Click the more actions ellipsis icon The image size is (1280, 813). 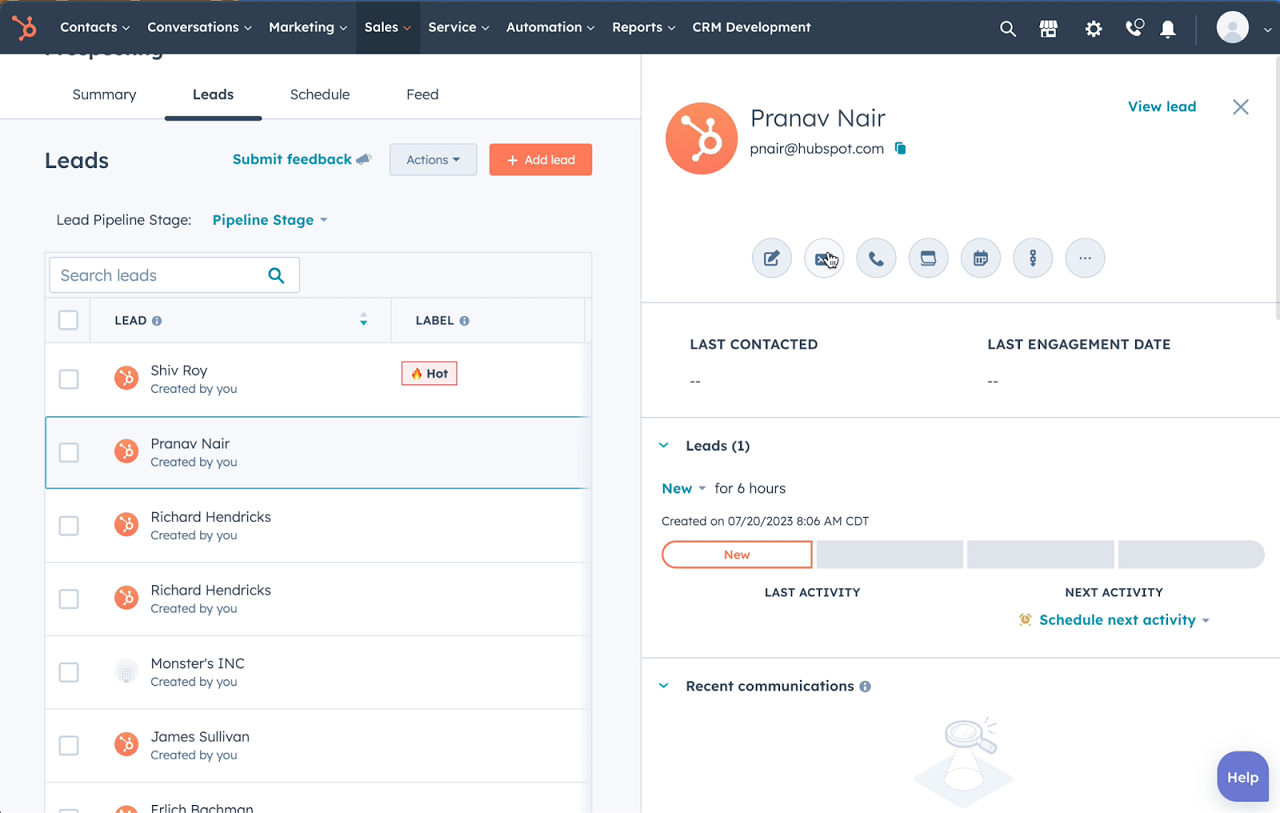pyautogui.click(x=1085, y=258)
